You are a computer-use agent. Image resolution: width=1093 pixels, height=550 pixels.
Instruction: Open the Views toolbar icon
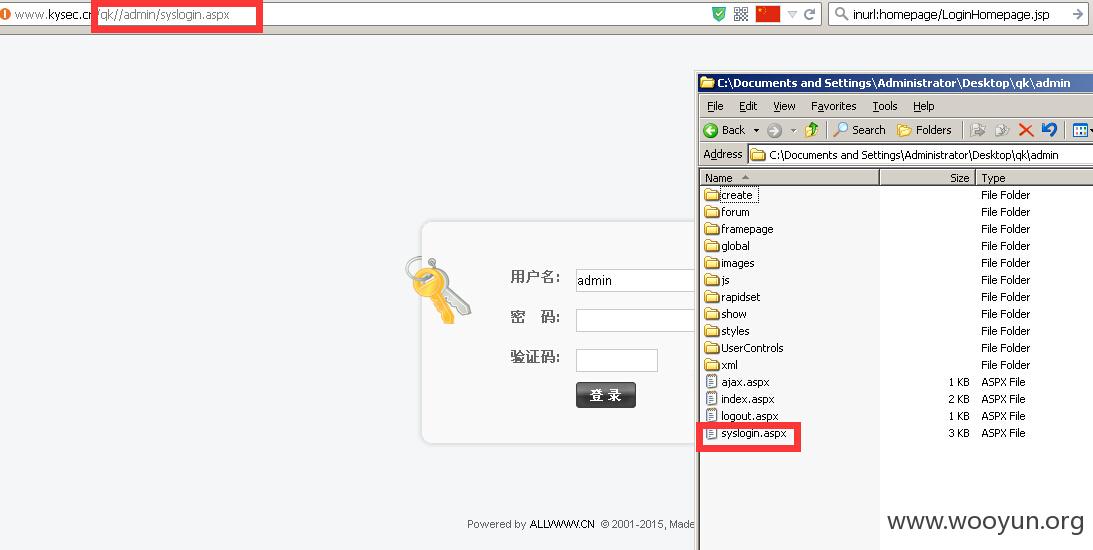coord(1080,130)
